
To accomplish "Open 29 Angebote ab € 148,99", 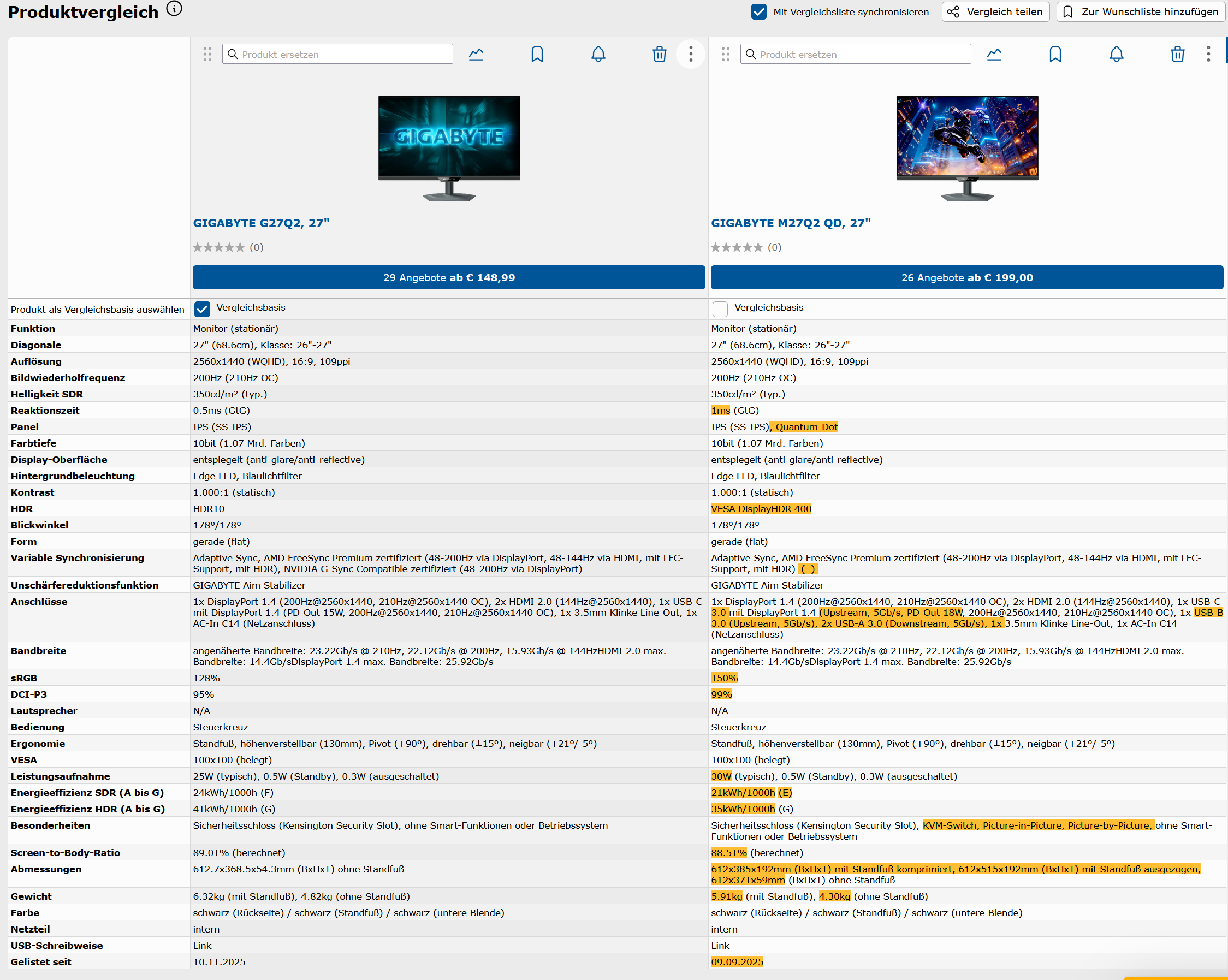I will pos(448,277).
